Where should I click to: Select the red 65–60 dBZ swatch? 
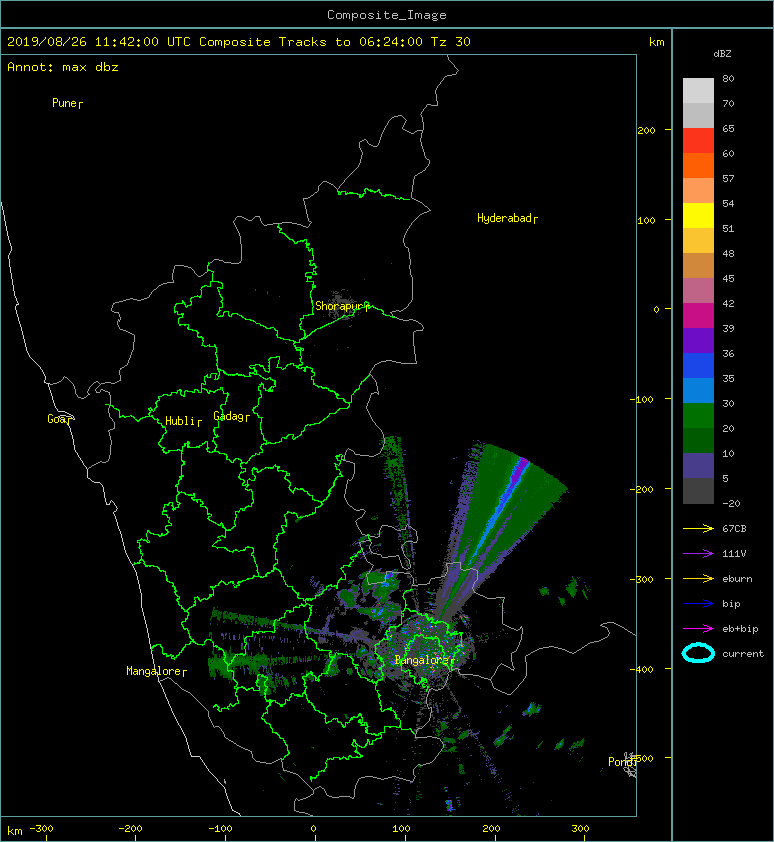click(698, 140)
